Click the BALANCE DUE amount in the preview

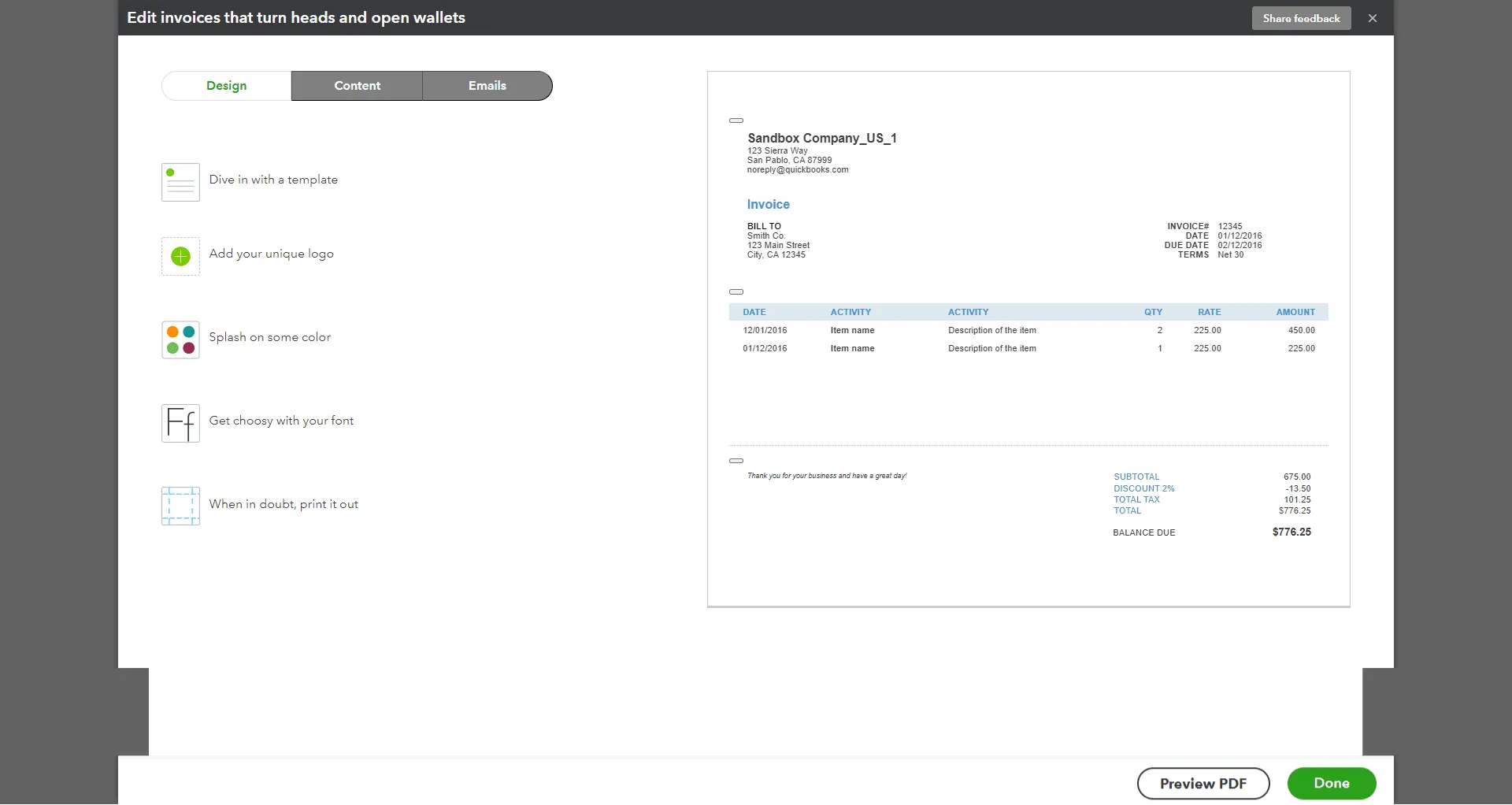tap(1291, 532)
